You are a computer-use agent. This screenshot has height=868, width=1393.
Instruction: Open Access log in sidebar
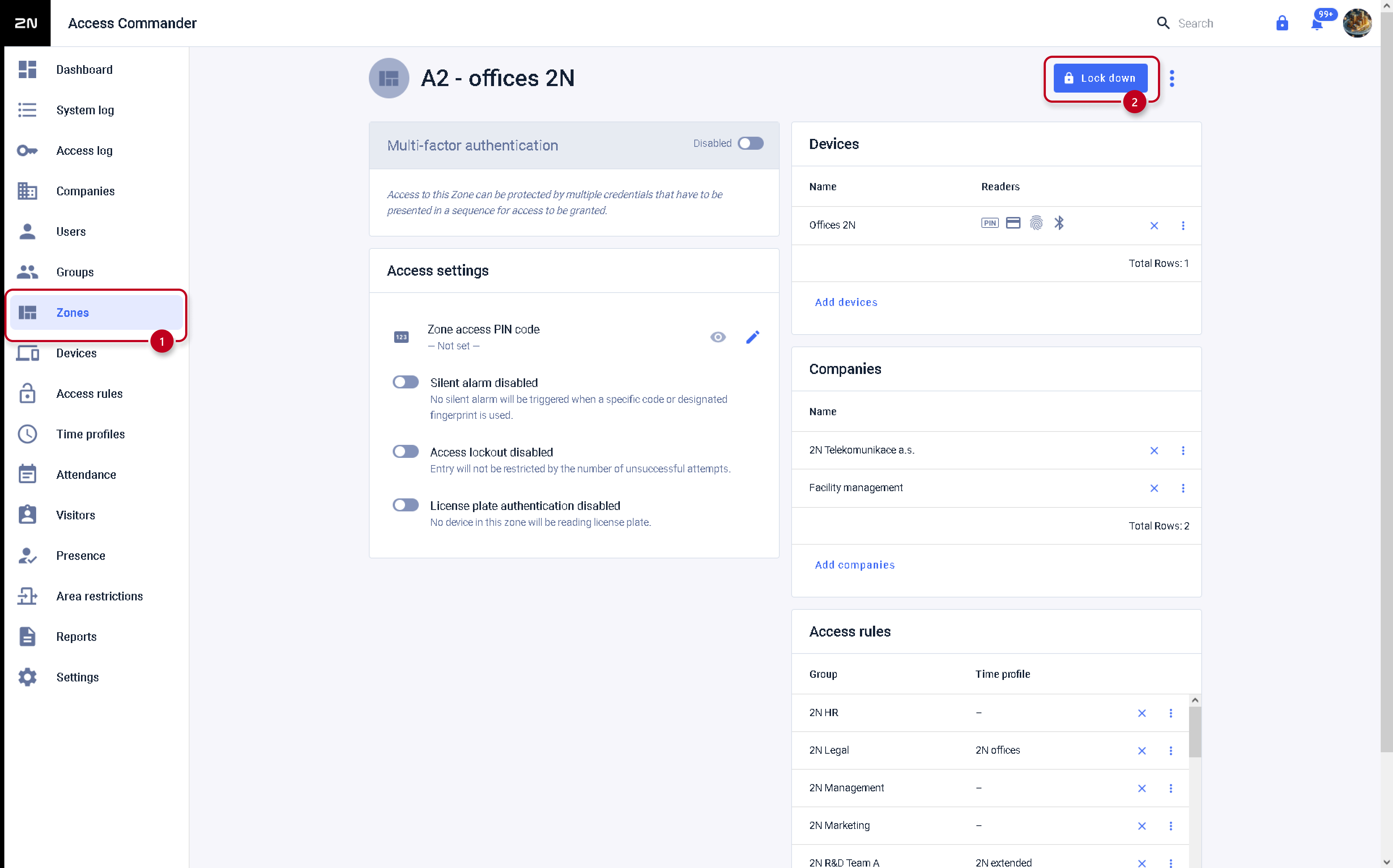coord(97,150)
